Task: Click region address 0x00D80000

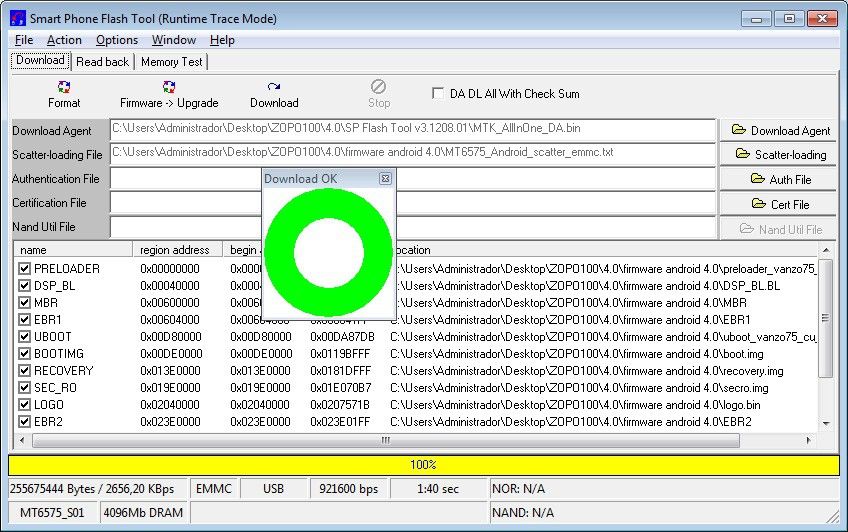Action: pyautogui.click(x=170, y=336)
